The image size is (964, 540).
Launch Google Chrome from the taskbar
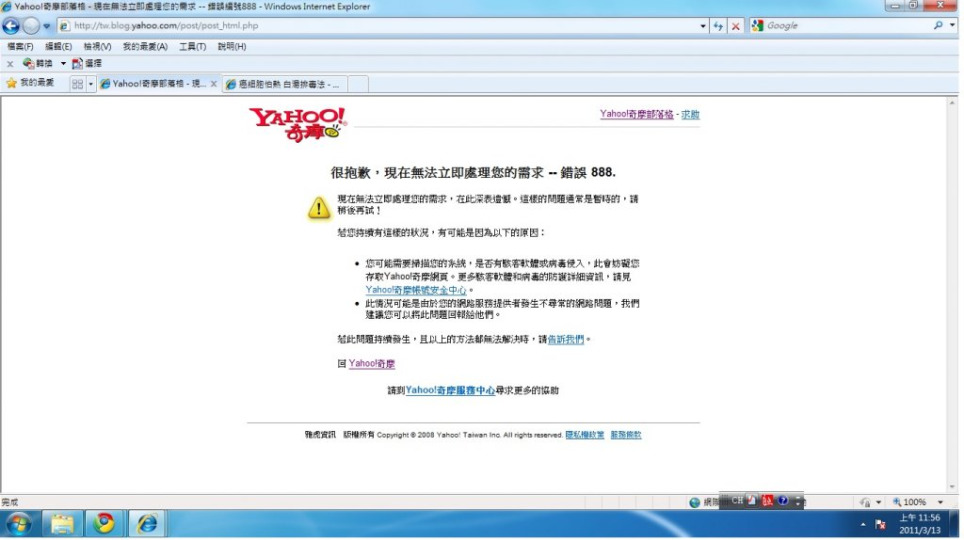104,523
